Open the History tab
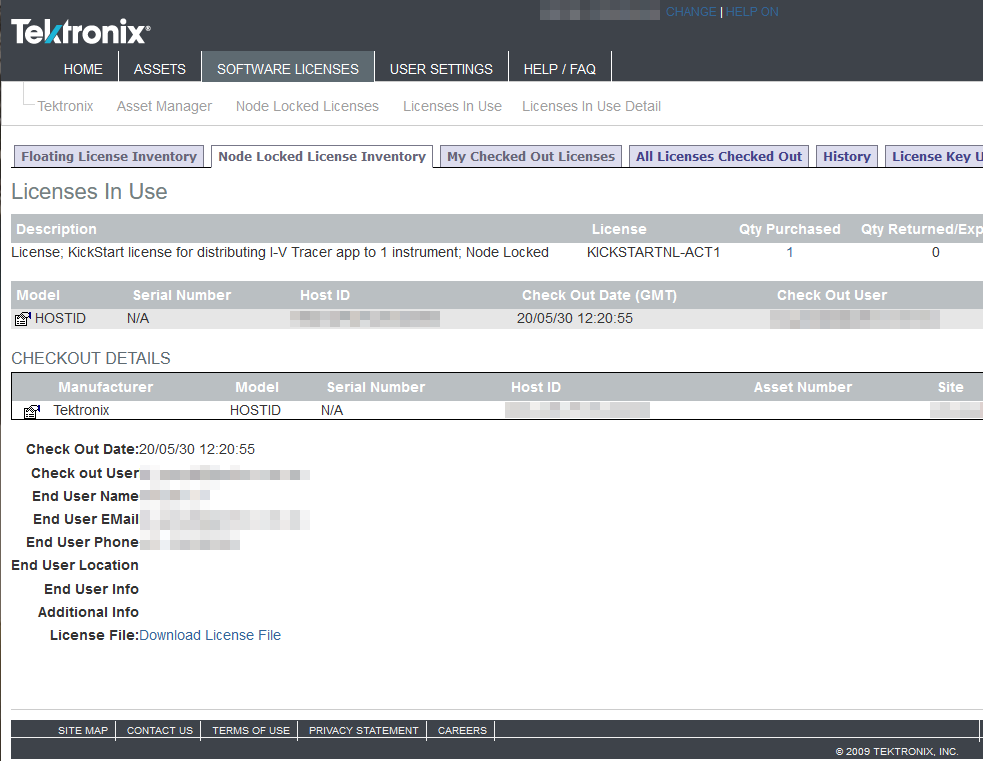Screen dimensions: 983x761 tap(847, 157)
